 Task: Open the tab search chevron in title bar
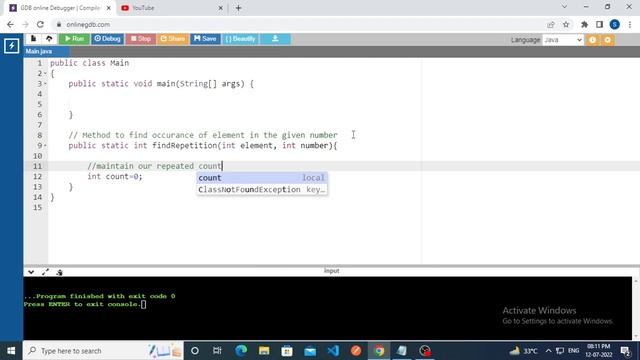[x=564, y=7]
